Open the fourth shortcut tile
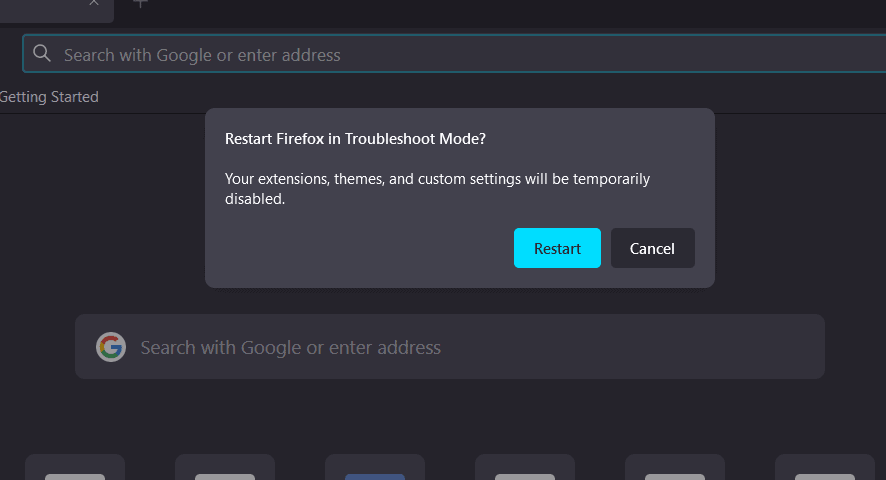886x480 pixels. pyautogui.click(x=525, y=469)
